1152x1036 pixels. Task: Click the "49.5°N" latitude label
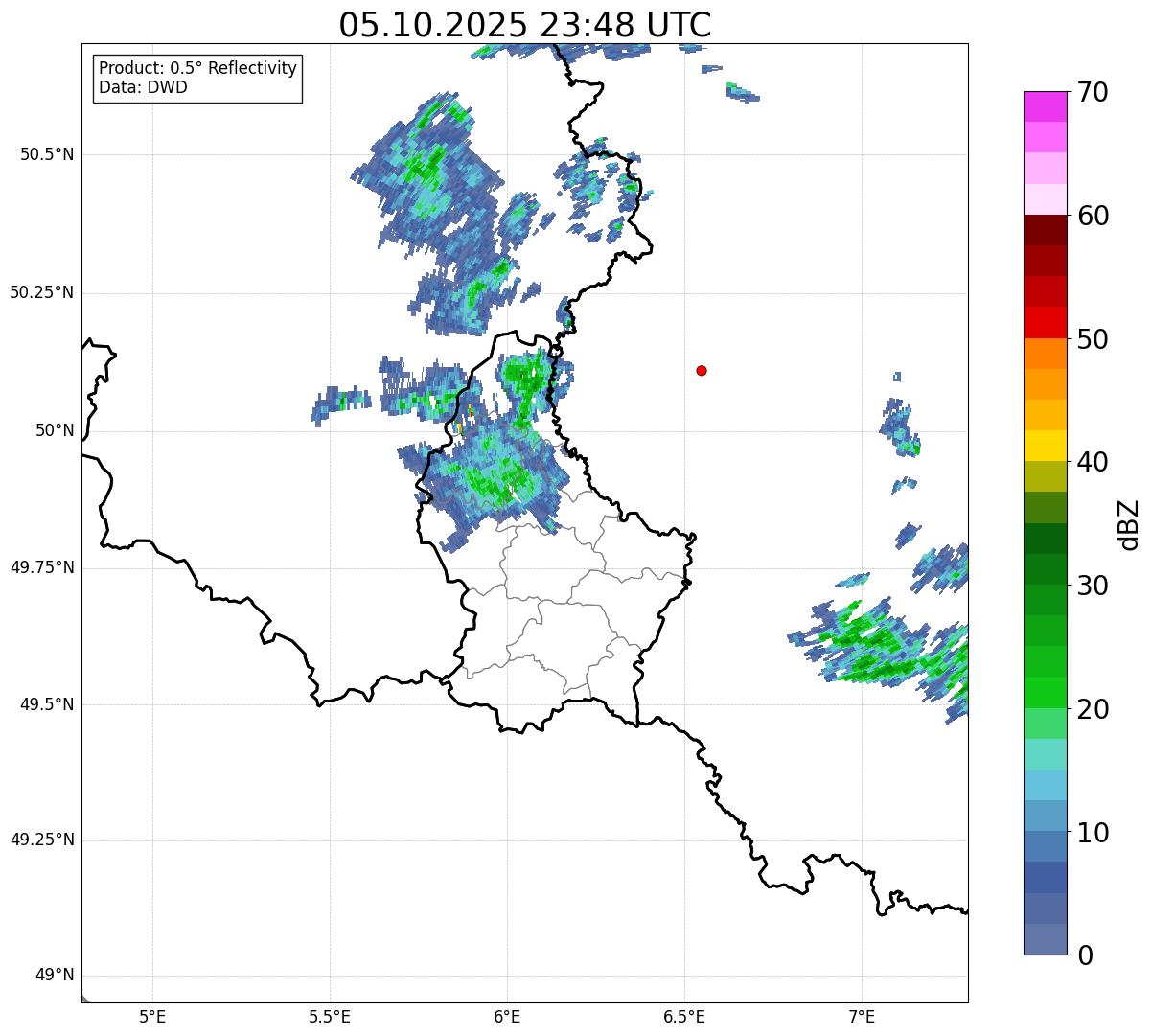pyautogui.click(x=47, y=704)
